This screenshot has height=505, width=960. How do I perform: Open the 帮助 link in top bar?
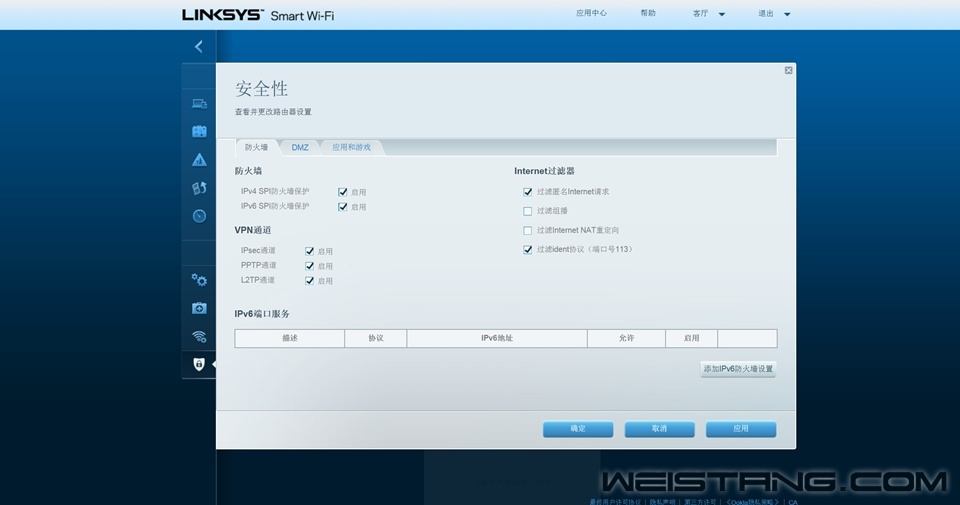tap(648, 14)
